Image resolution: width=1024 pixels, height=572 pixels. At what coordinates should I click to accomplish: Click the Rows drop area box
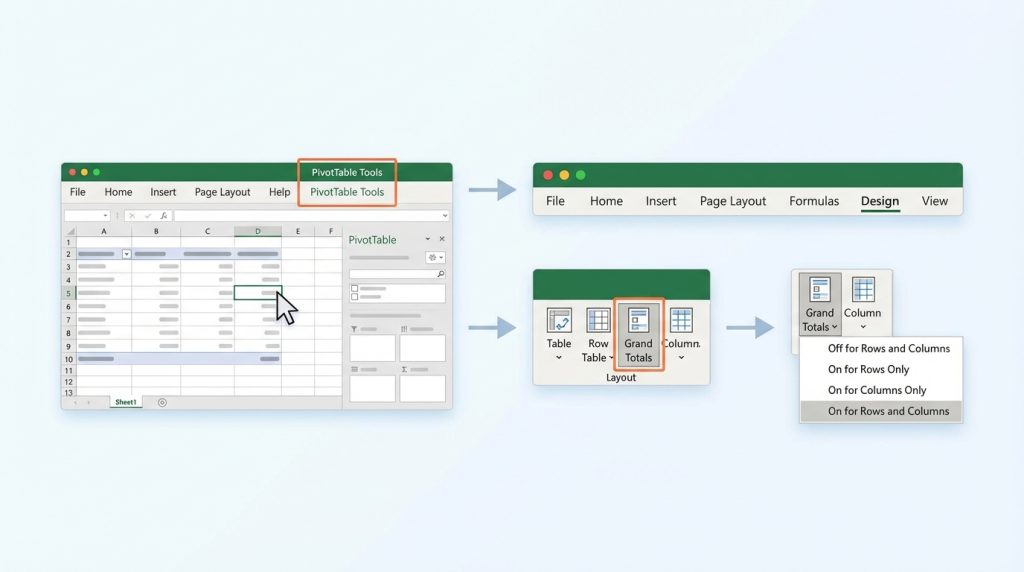coord(372,389)
